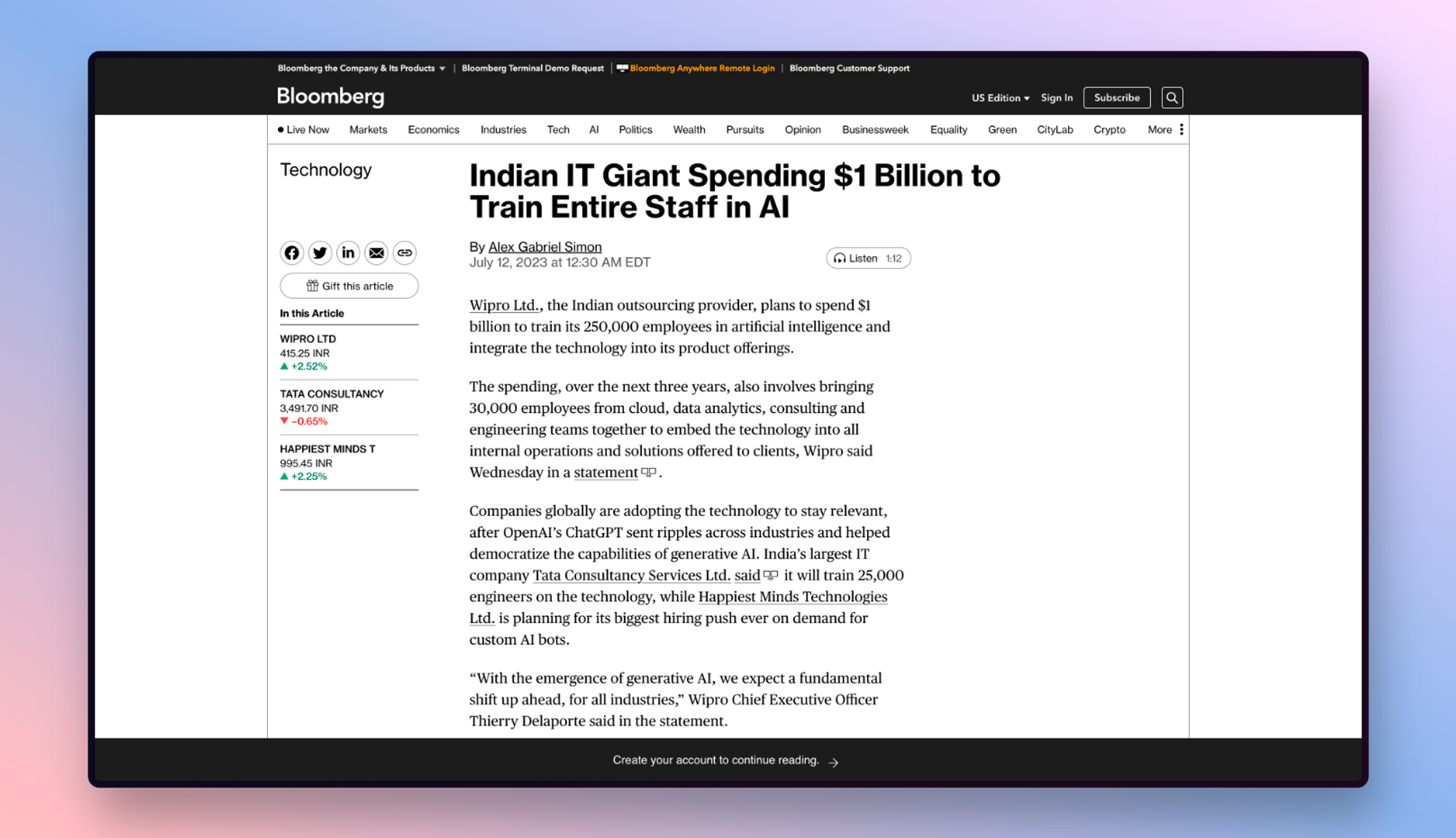Open Bloomberg Customer Support link
This screenshot has height=838, width=1456.
[850, 68]
